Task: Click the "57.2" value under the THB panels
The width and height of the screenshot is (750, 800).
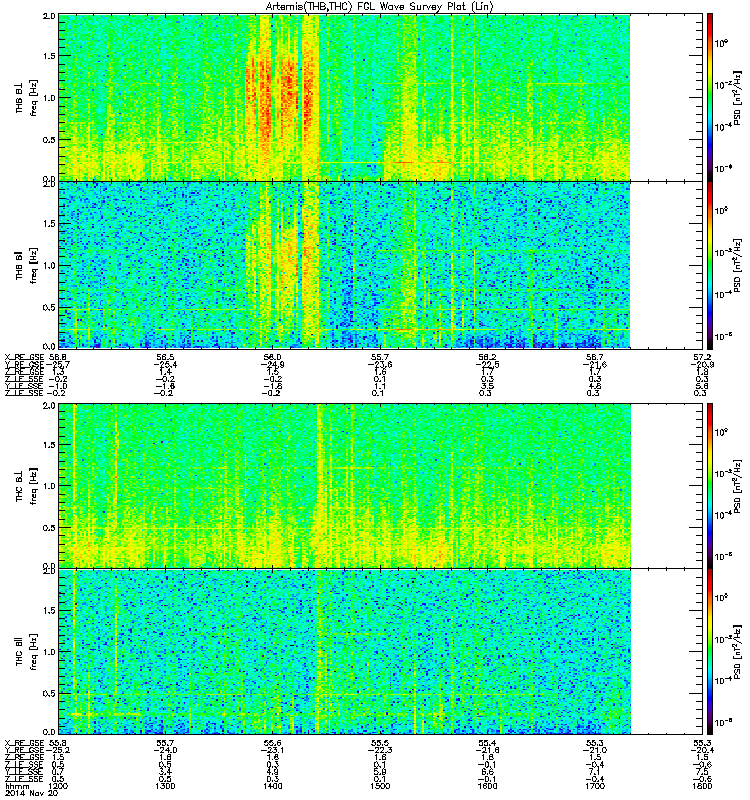Action: click(702, 357)
